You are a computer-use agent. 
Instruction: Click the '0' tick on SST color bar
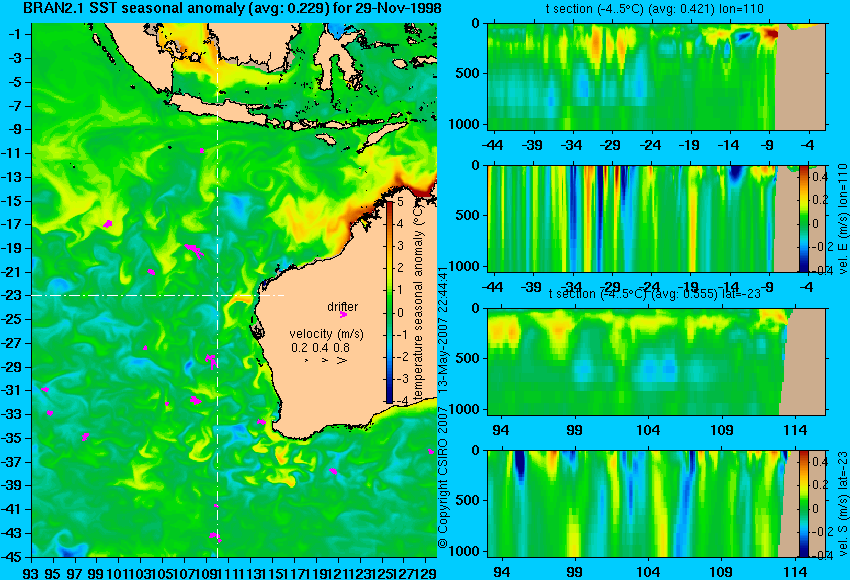401,313
